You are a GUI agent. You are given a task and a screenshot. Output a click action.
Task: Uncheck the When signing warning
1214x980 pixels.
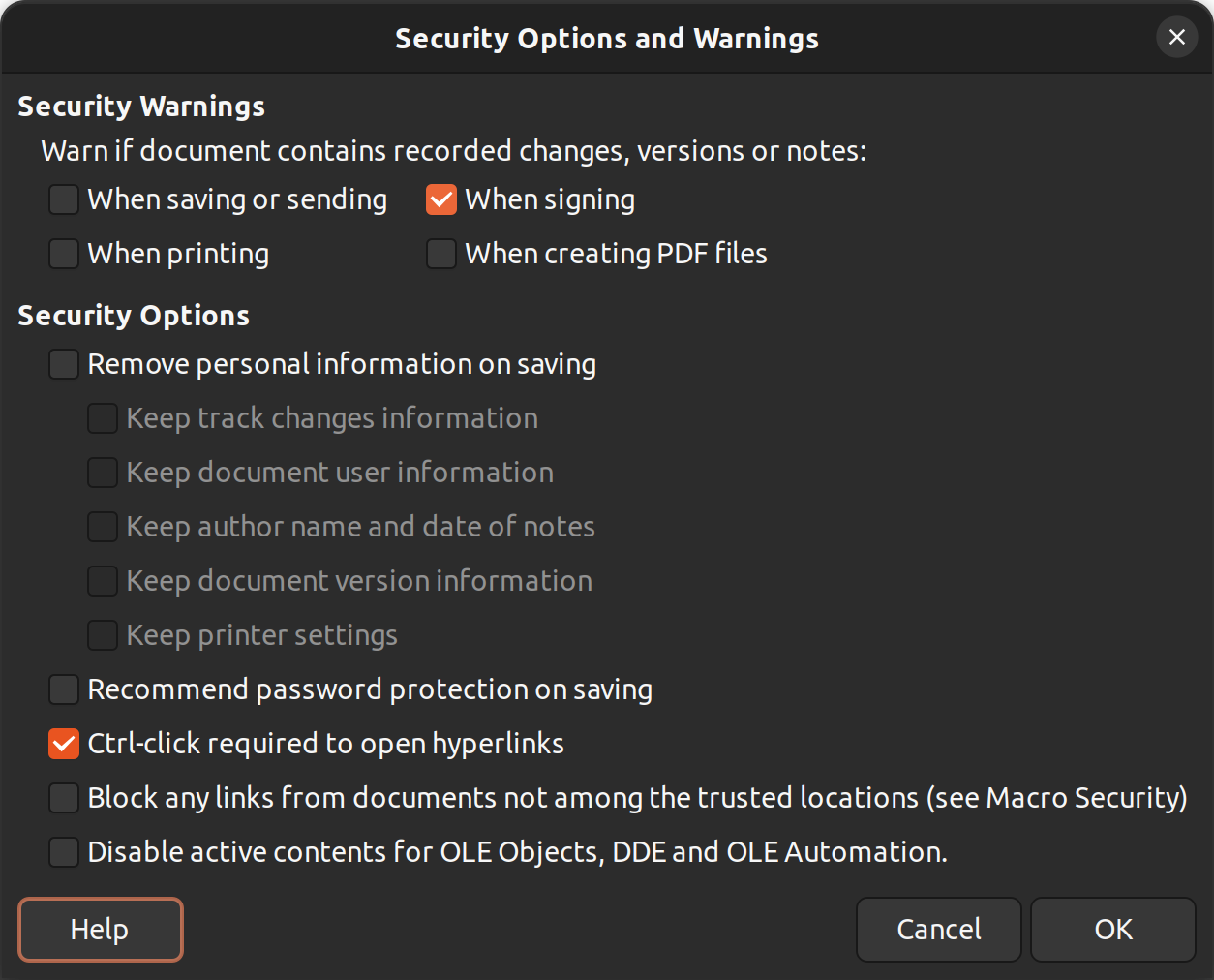[x=441, y=199]
